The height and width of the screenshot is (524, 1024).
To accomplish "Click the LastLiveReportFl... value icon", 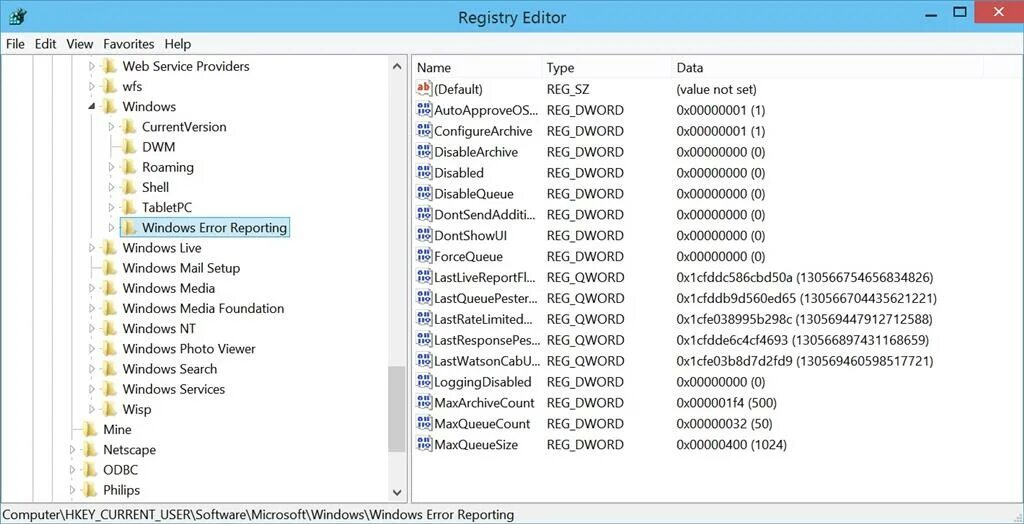I will pos(424,277).
